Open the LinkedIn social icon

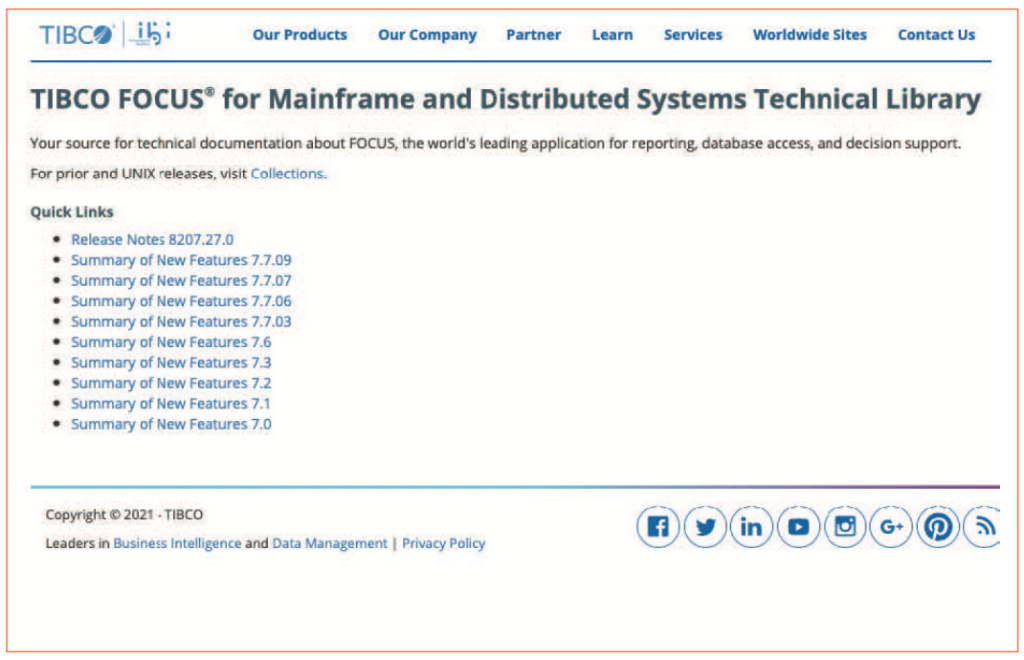752,527
